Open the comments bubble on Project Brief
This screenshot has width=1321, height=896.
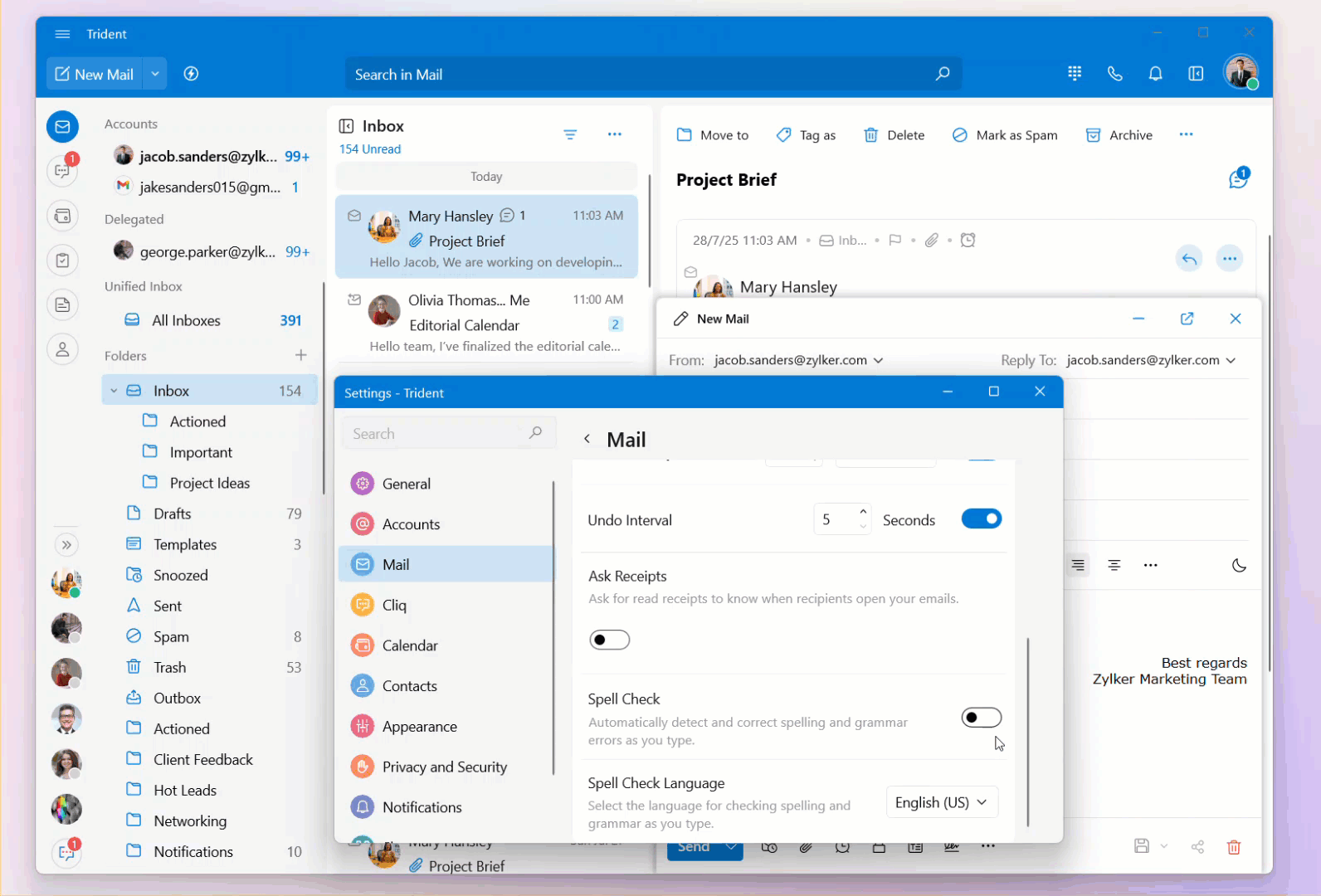[x=1239, y=178]
